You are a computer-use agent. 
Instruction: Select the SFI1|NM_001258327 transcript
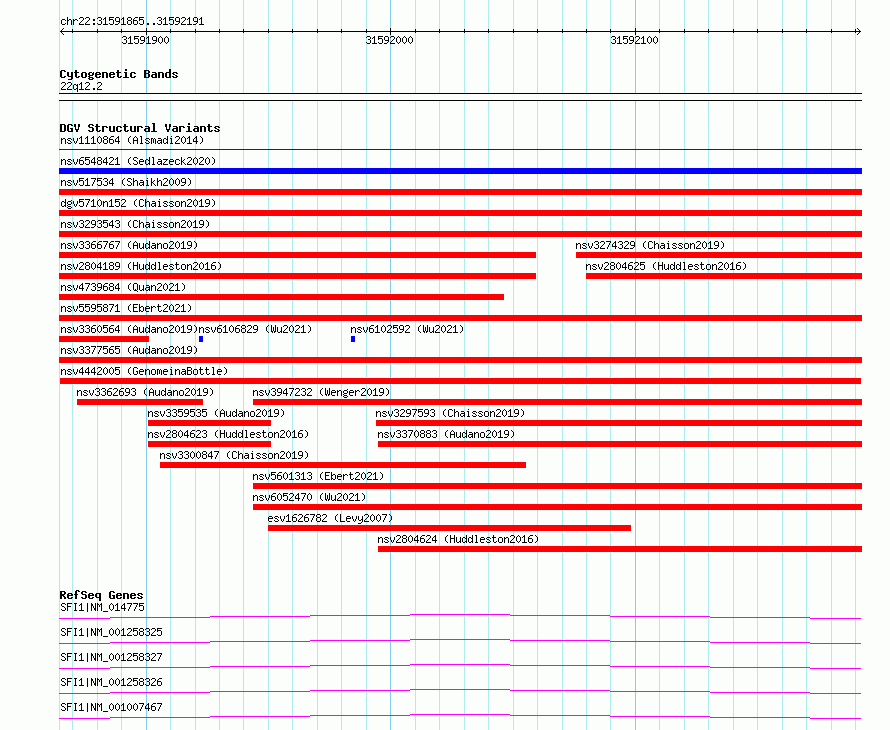[x=111, y=657]
